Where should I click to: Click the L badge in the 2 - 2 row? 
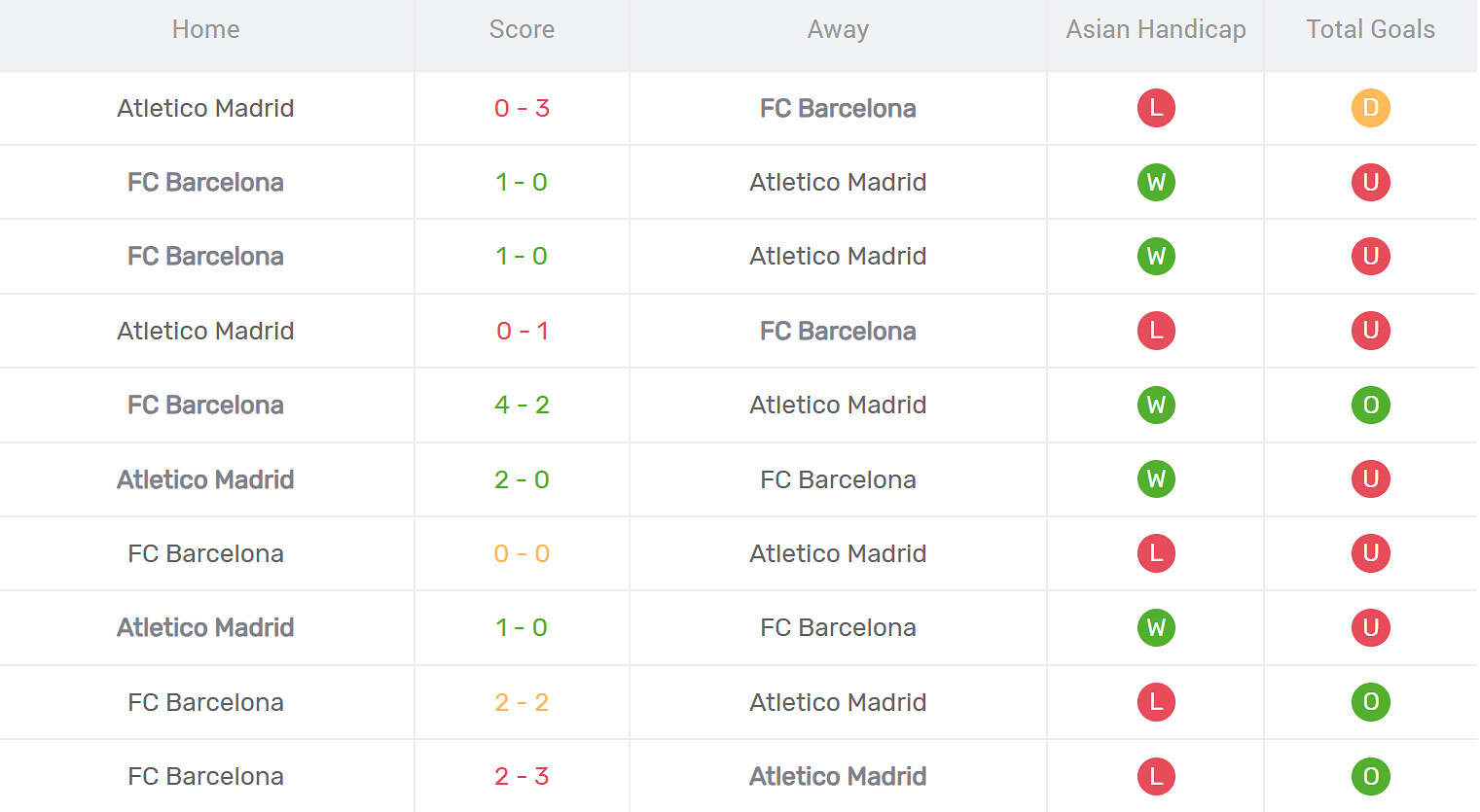click(1156, 702)
